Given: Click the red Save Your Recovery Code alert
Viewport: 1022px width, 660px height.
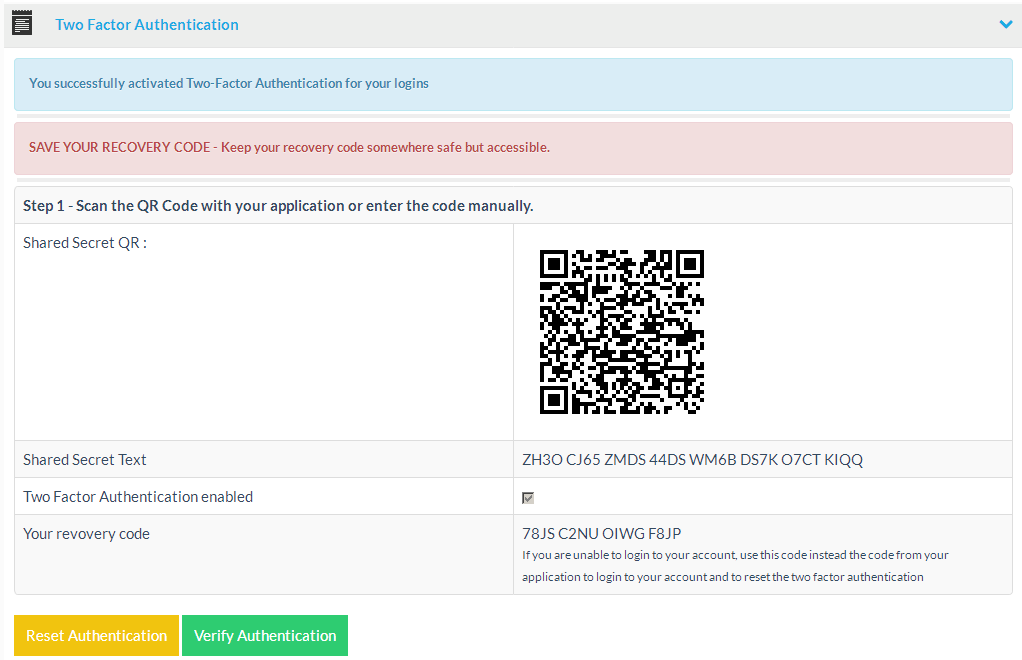Looking at the screenshot, I should tap(512, 148).
